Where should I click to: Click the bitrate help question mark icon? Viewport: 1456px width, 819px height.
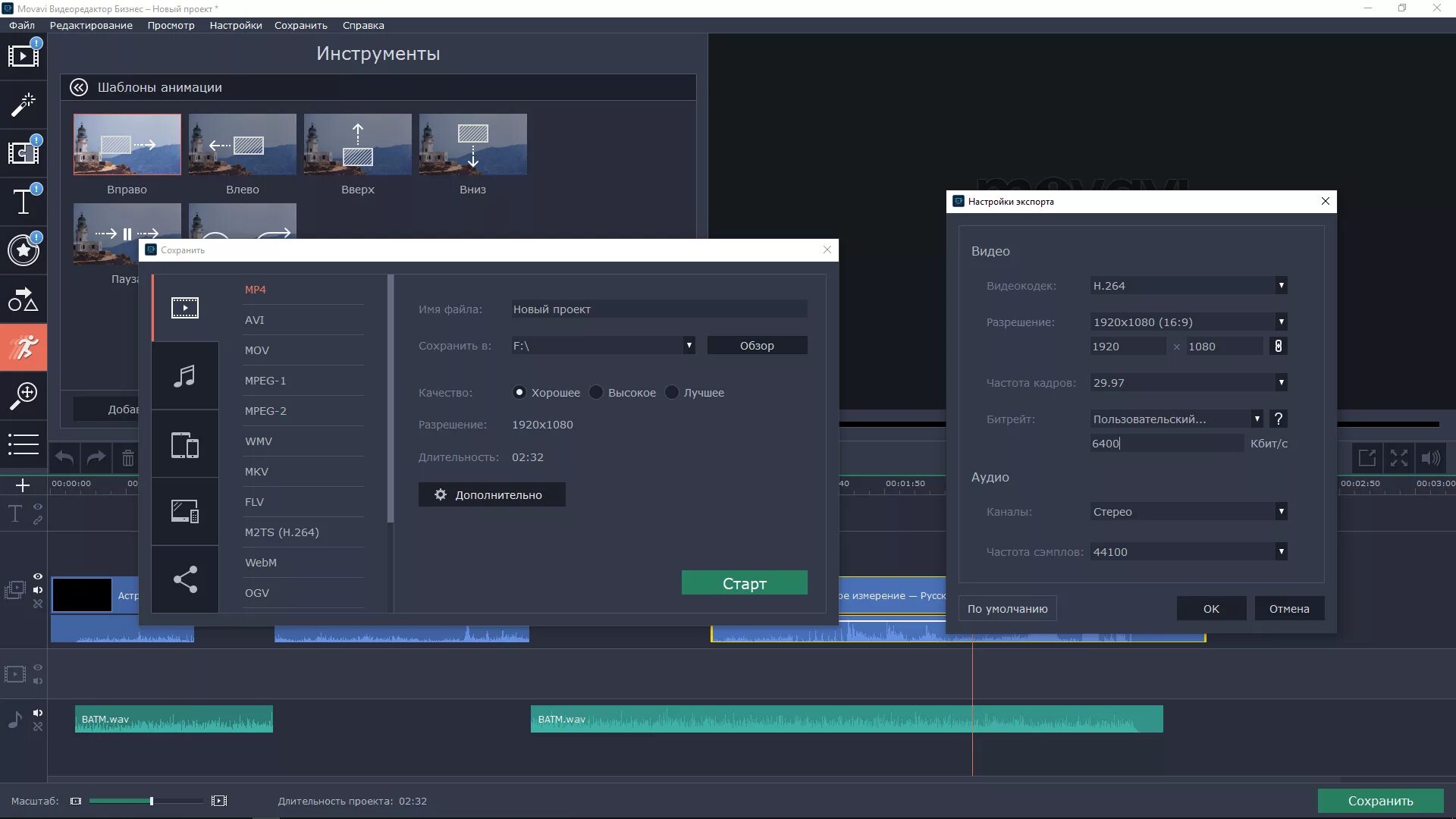tap(1279, 419)
